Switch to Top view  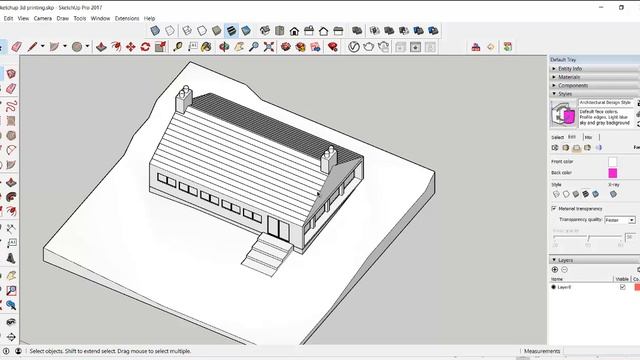tap(280, 30)
